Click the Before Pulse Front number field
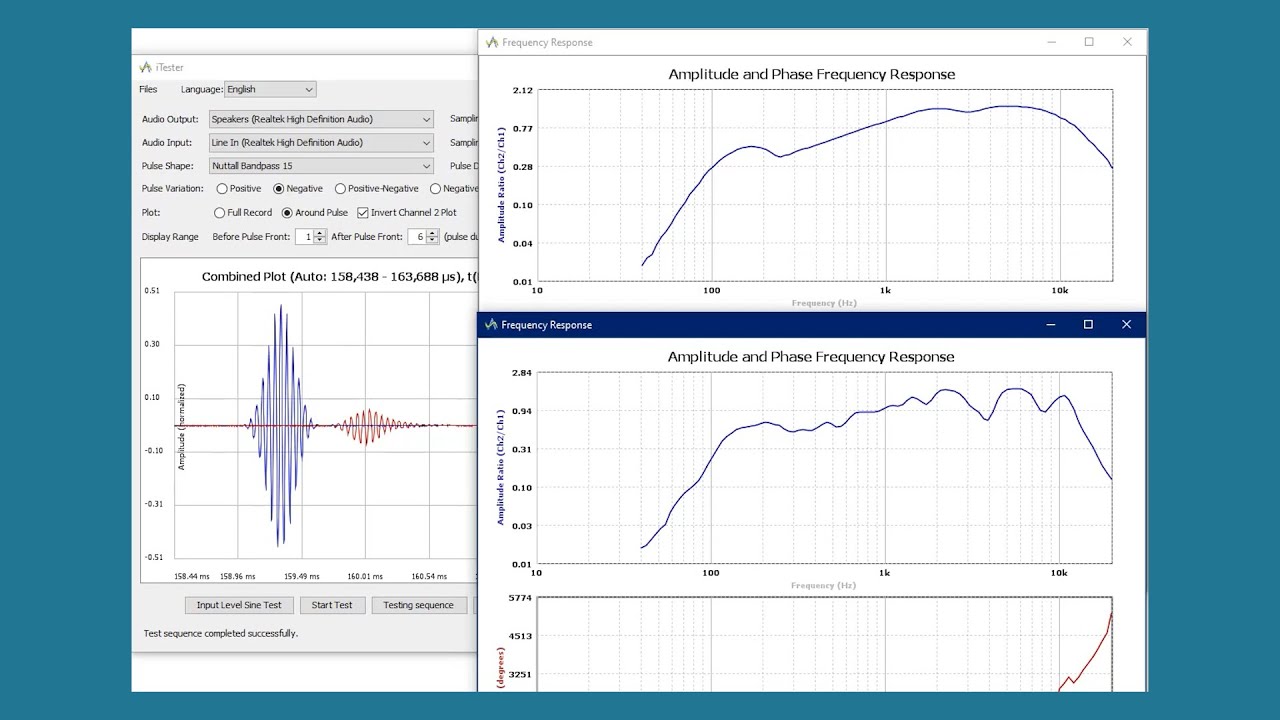Viewport: 1280px width, 720px height. point(304,237)
